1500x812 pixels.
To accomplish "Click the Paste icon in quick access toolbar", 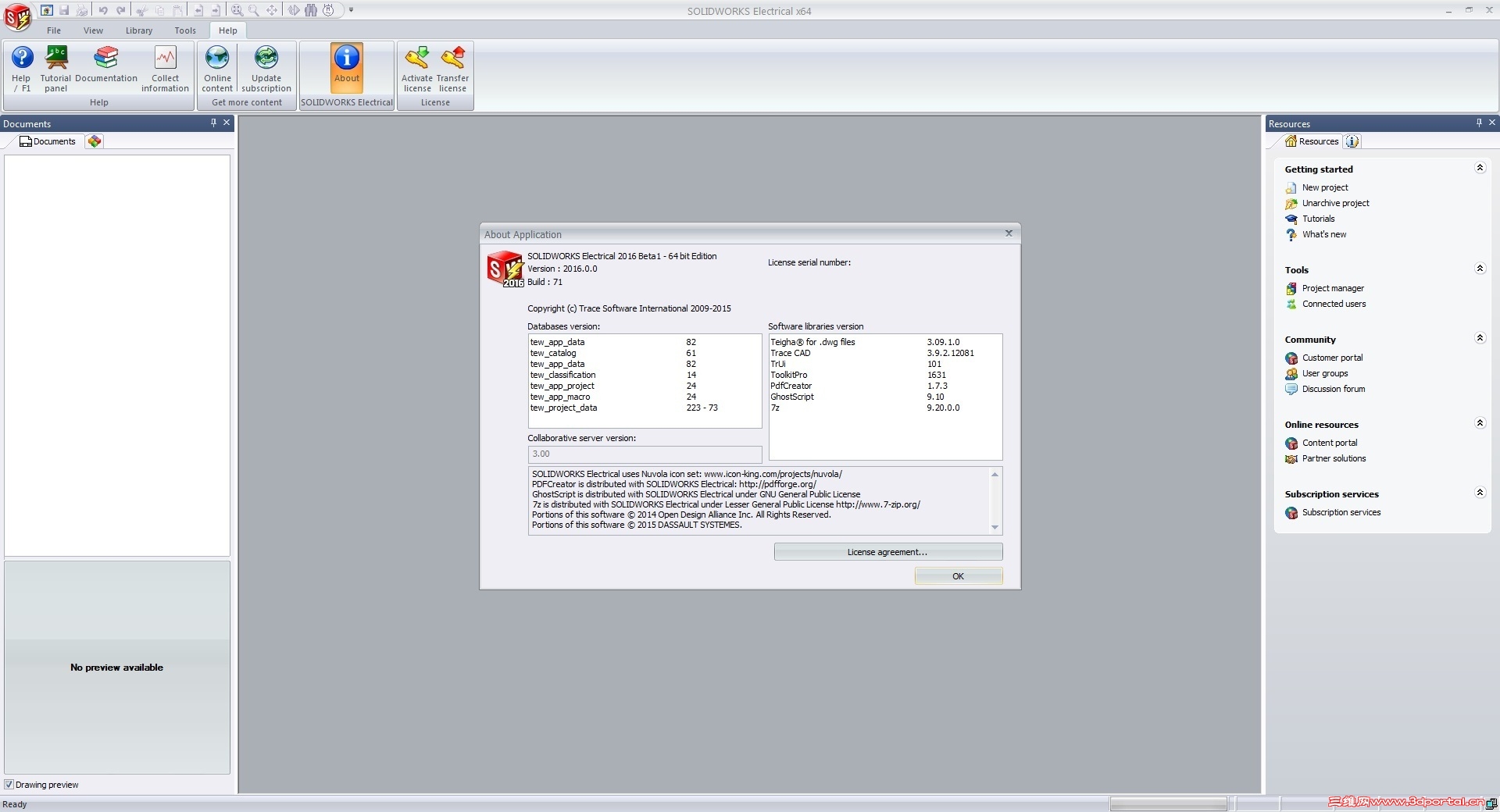I will [x=178, y=10].
